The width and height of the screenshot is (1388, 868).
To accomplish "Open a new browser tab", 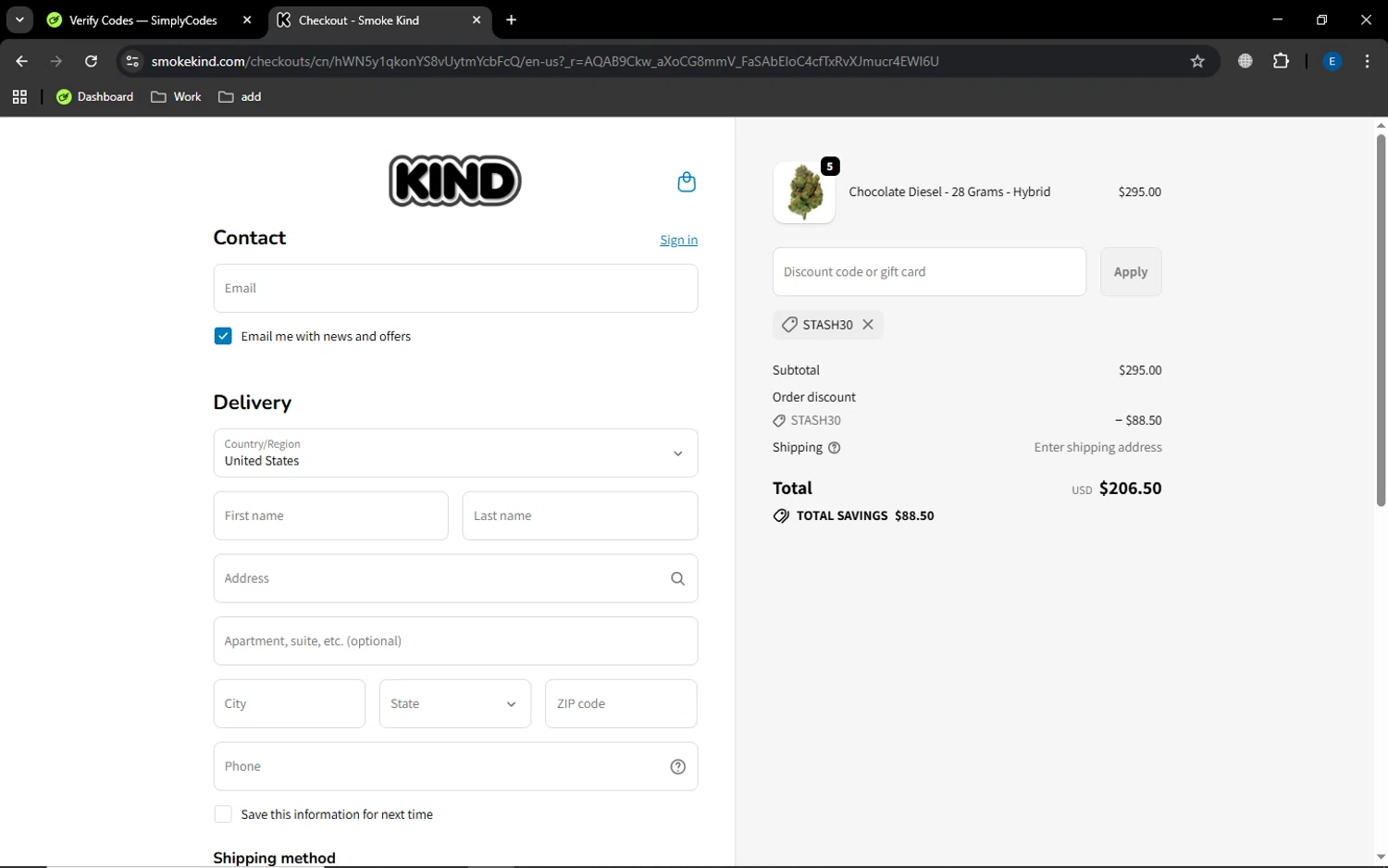I will pos(511,19).
